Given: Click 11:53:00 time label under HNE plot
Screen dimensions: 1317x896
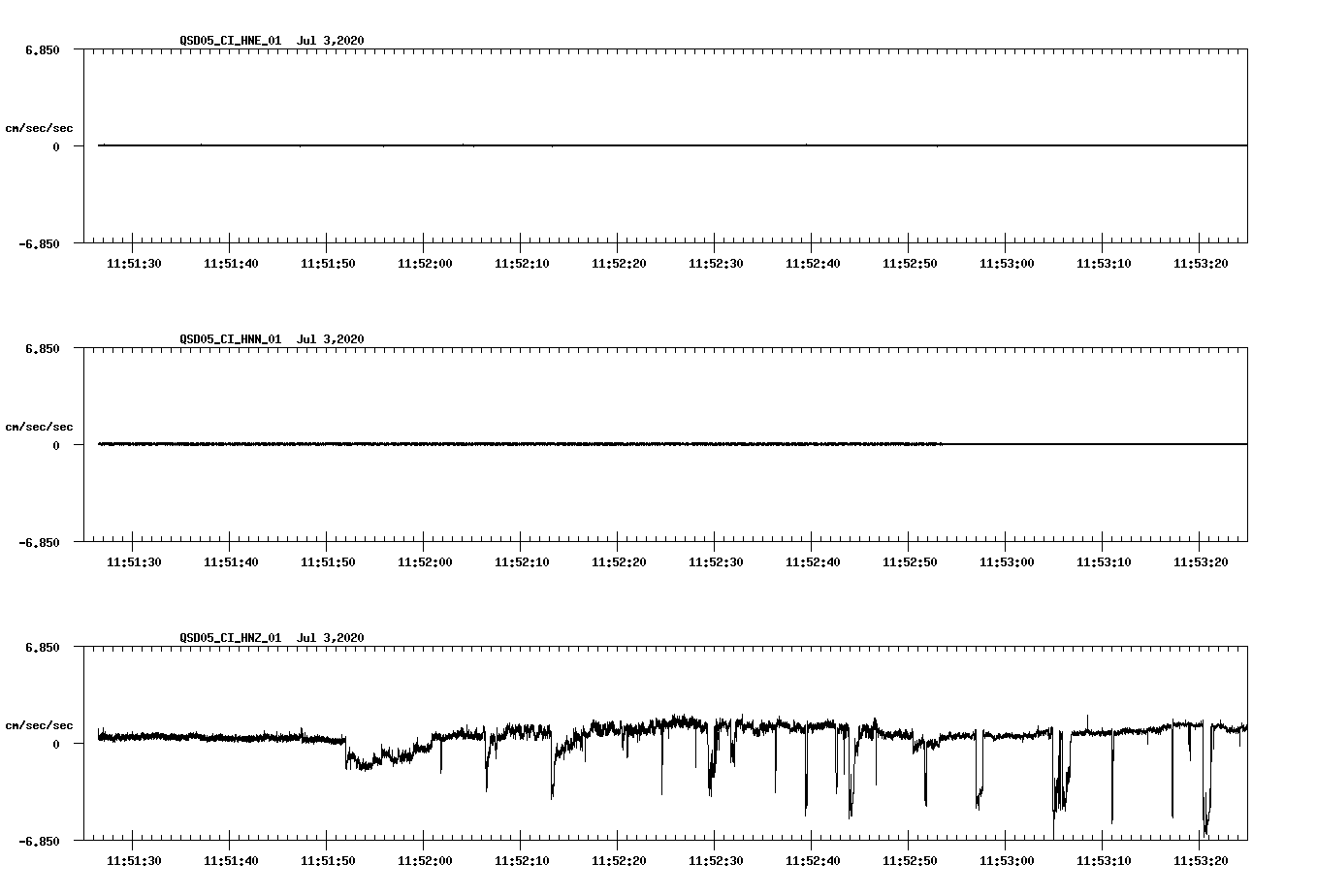Looking at the screenshot, I should click(x=1007, y=264).
